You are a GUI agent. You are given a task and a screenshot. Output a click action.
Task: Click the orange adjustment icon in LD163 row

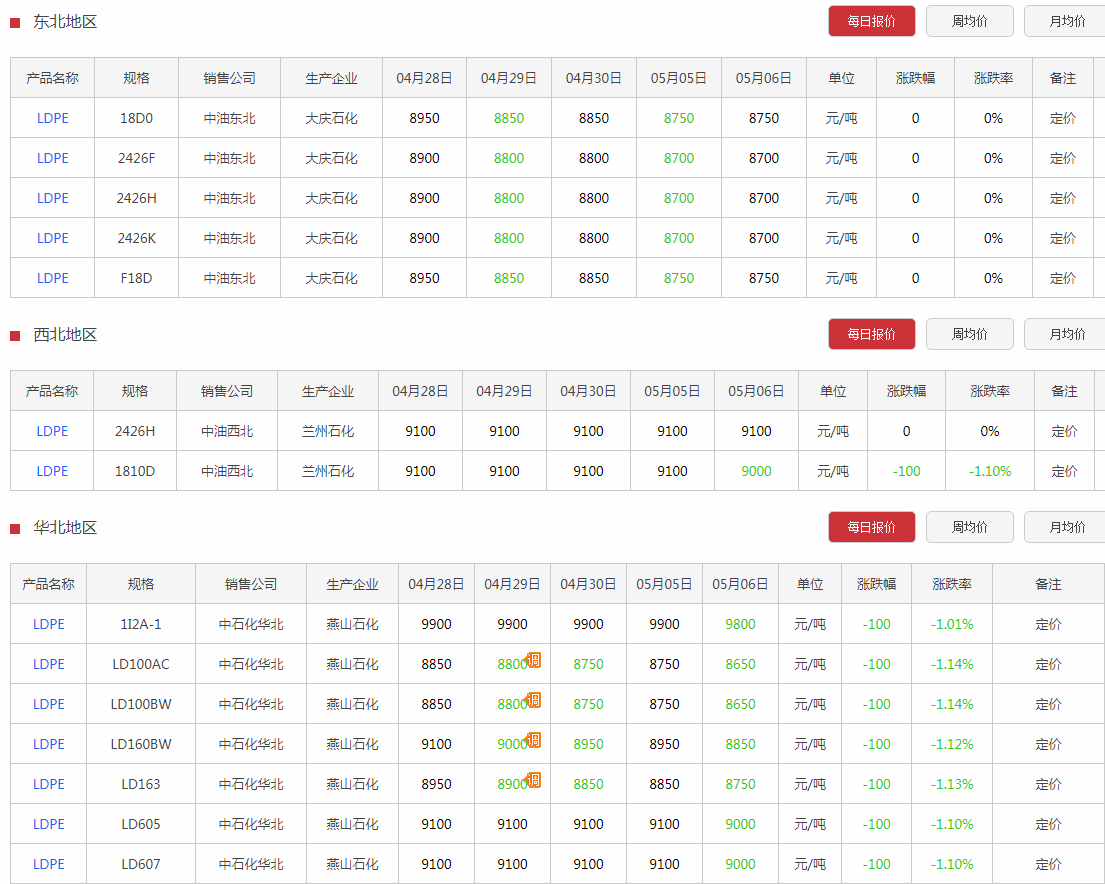(533, 780)
